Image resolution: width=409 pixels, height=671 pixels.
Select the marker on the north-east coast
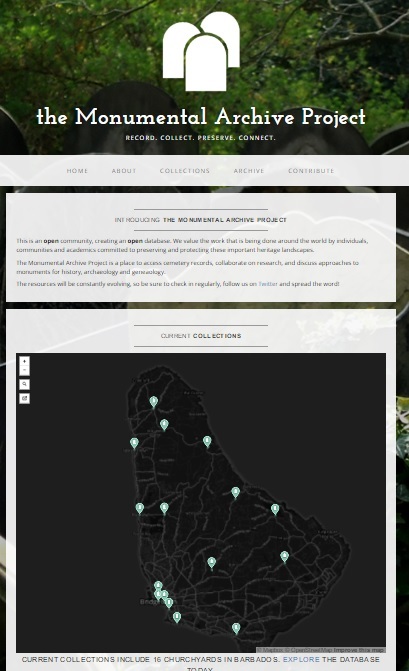pos(207,441)
